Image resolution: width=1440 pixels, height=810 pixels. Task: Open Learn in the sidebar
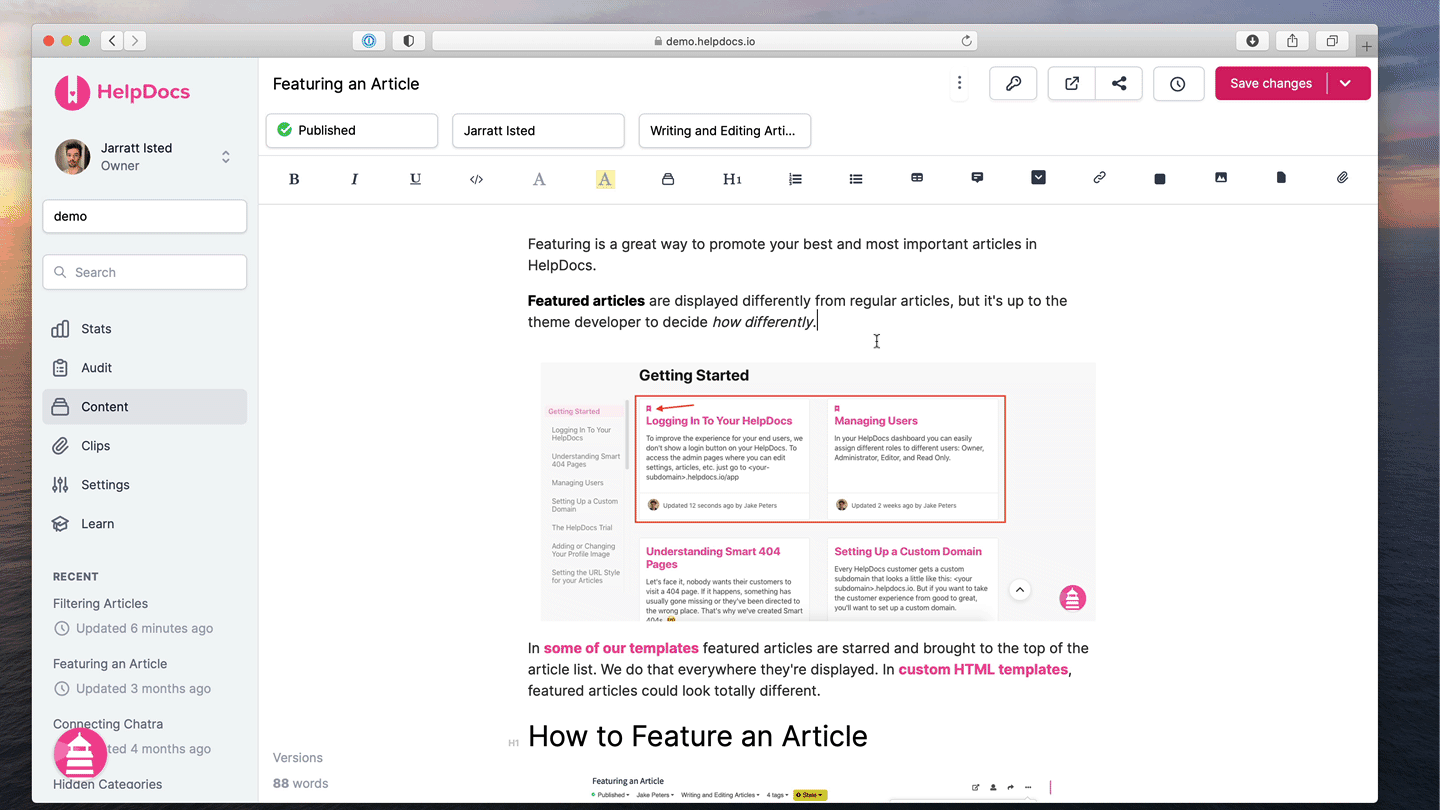(145, 524)
